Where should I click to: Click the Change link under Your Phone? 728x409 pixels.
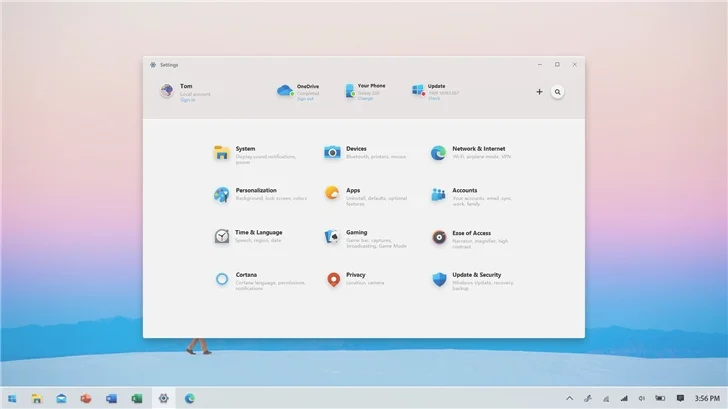click(365, 98)
